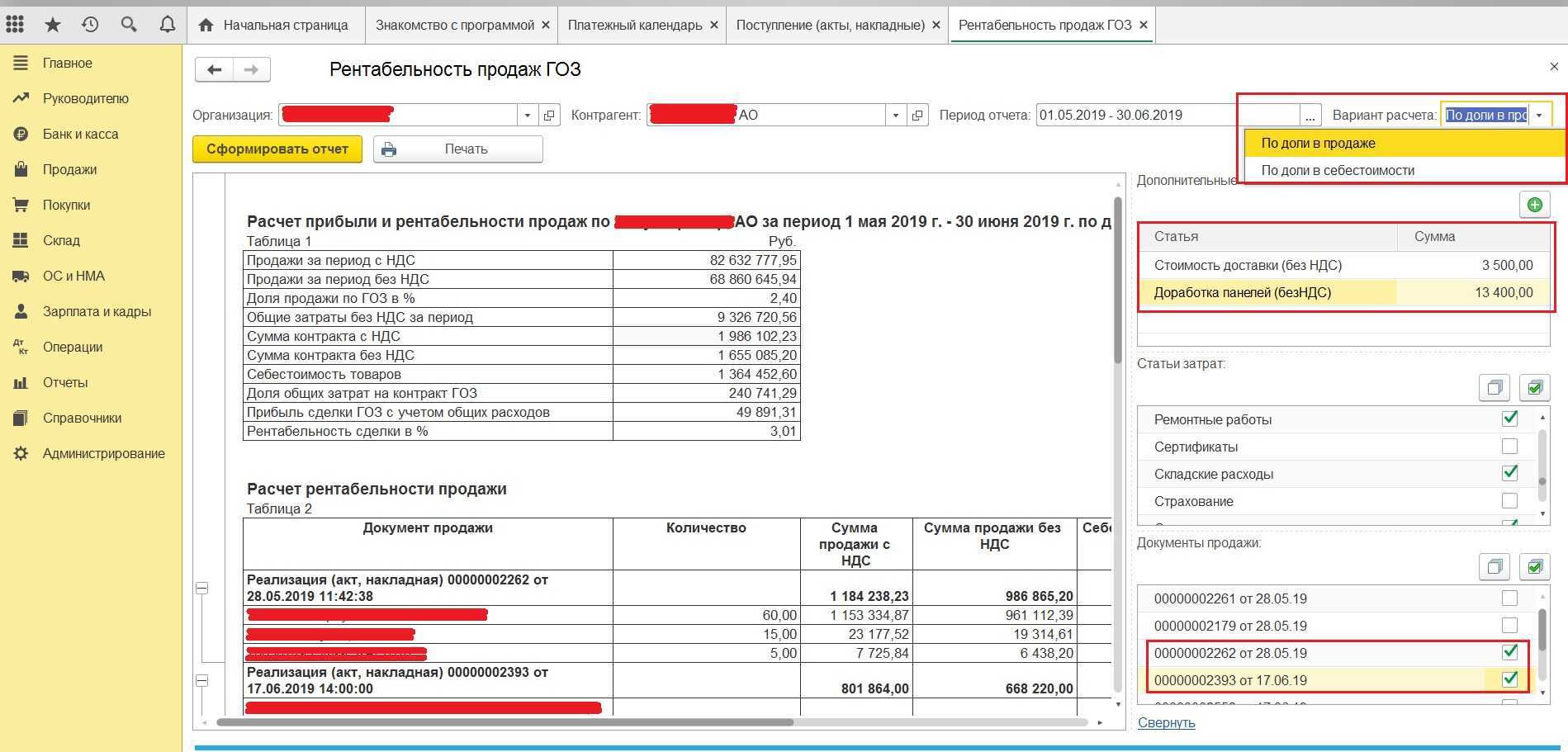Switch to the Начальная страница tab

[275, 25]
